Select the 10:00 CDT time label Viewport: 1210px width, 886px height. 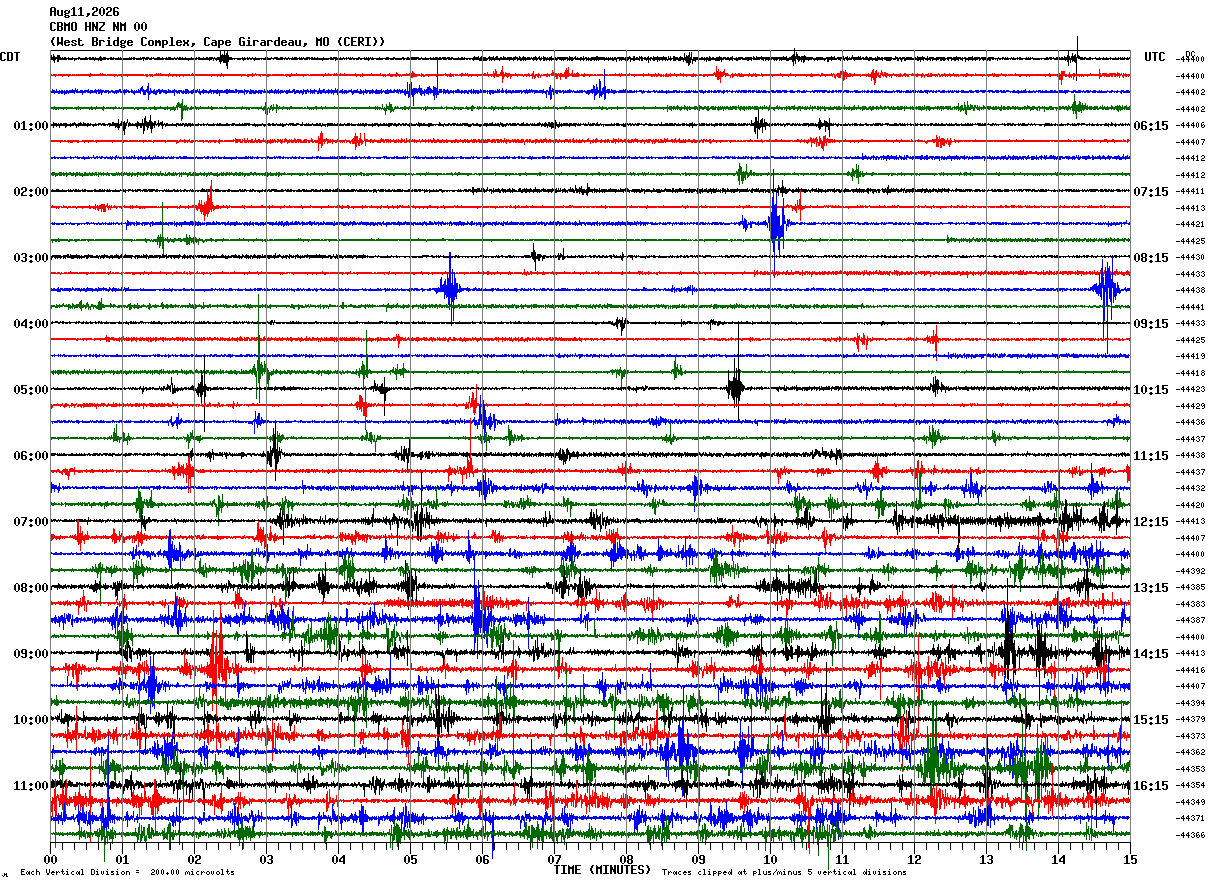click(30, 720)
